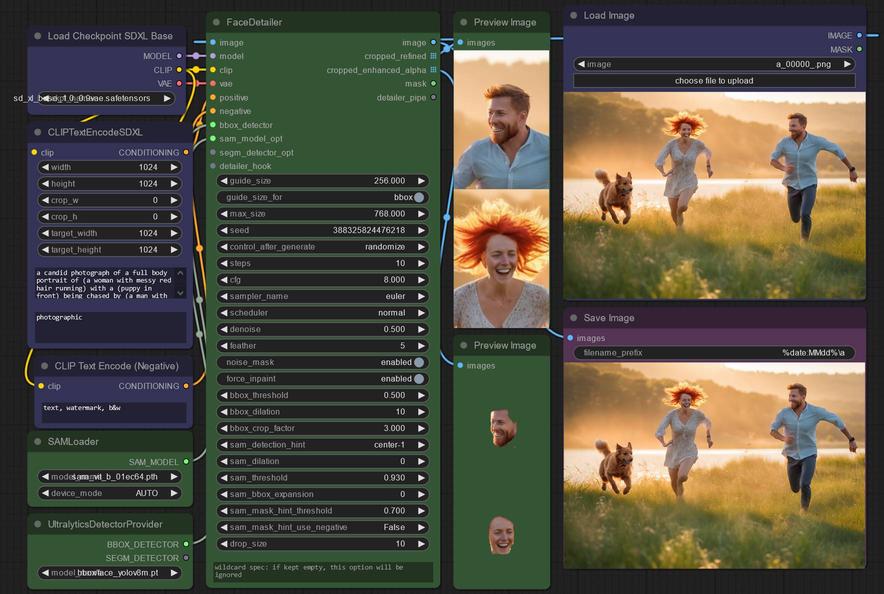The height and width of the screenshot is (594, 884).
Task: Toggle the force_inpaint enabled switch
Action: [x=418, y=379]
